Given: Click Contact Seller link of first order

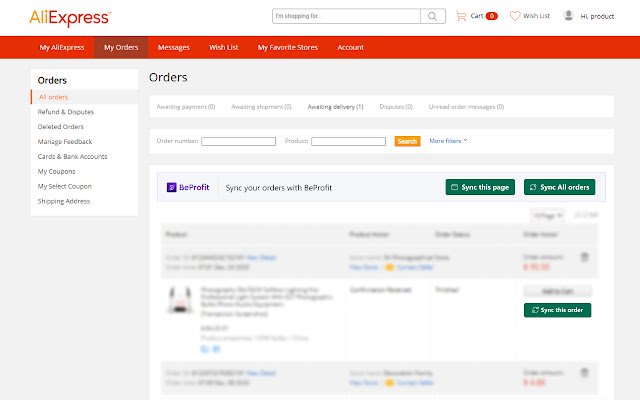Looking at the screenshot, I should (x=415, y=267).
